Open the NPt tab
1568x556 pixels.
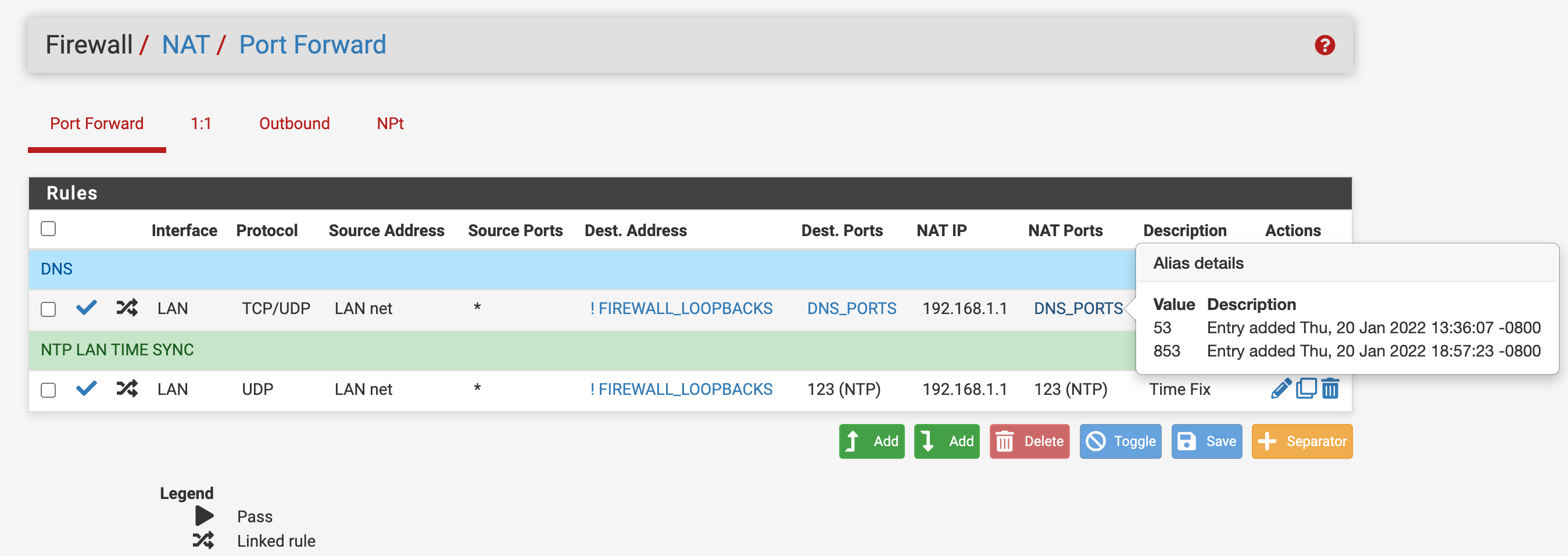390,124
